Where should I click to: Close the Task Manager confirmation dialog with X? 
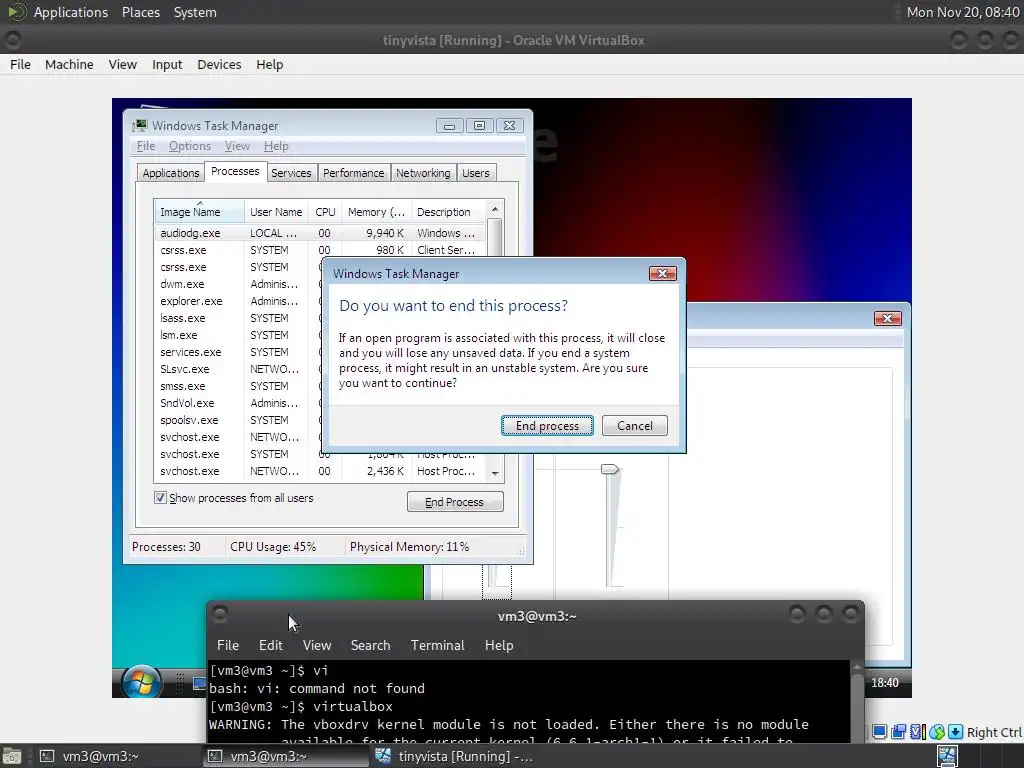(662, 273)
